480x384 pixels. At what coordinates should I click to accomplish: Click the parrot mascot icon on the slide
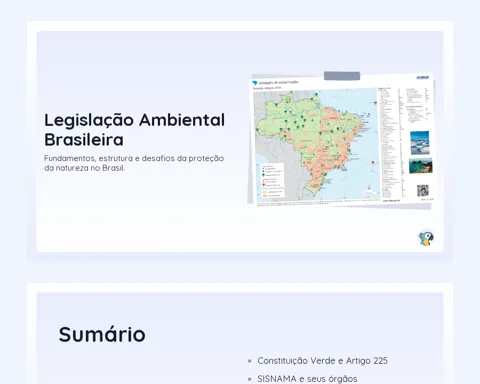click(426, 238)
